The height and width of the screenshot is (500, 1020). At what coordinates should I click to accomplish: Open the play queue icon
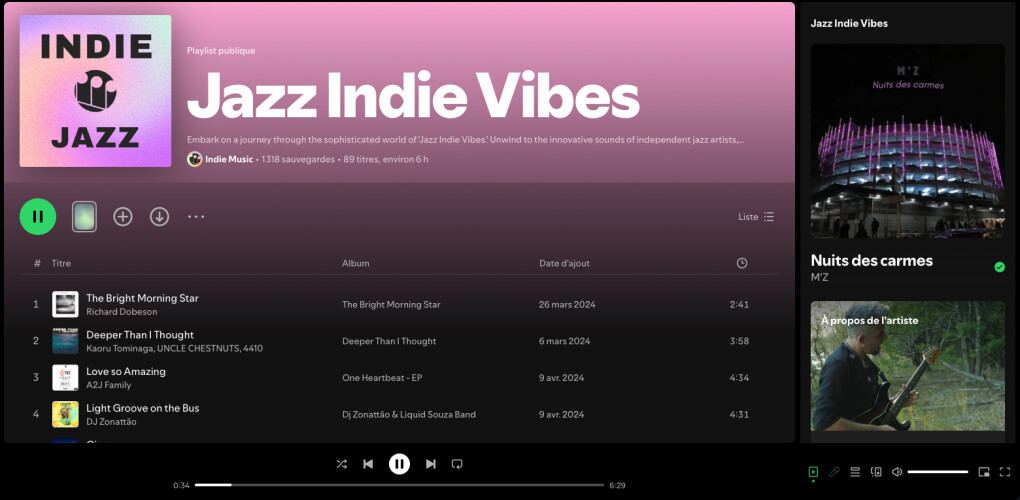855,472
